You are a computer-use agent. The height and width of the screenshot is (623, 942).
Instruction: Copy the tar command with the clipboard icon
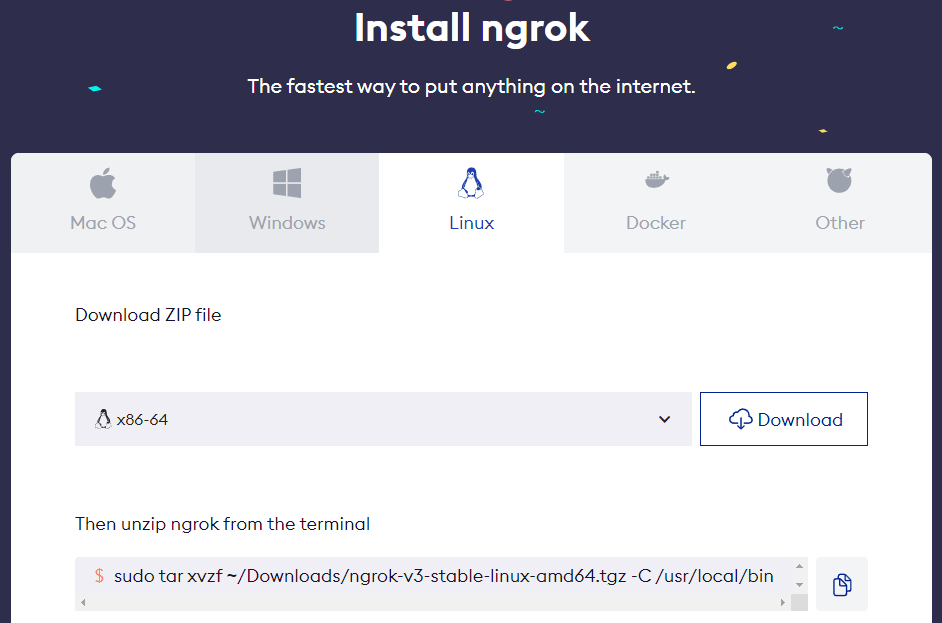pyautogui.click(x=842, y=584)
